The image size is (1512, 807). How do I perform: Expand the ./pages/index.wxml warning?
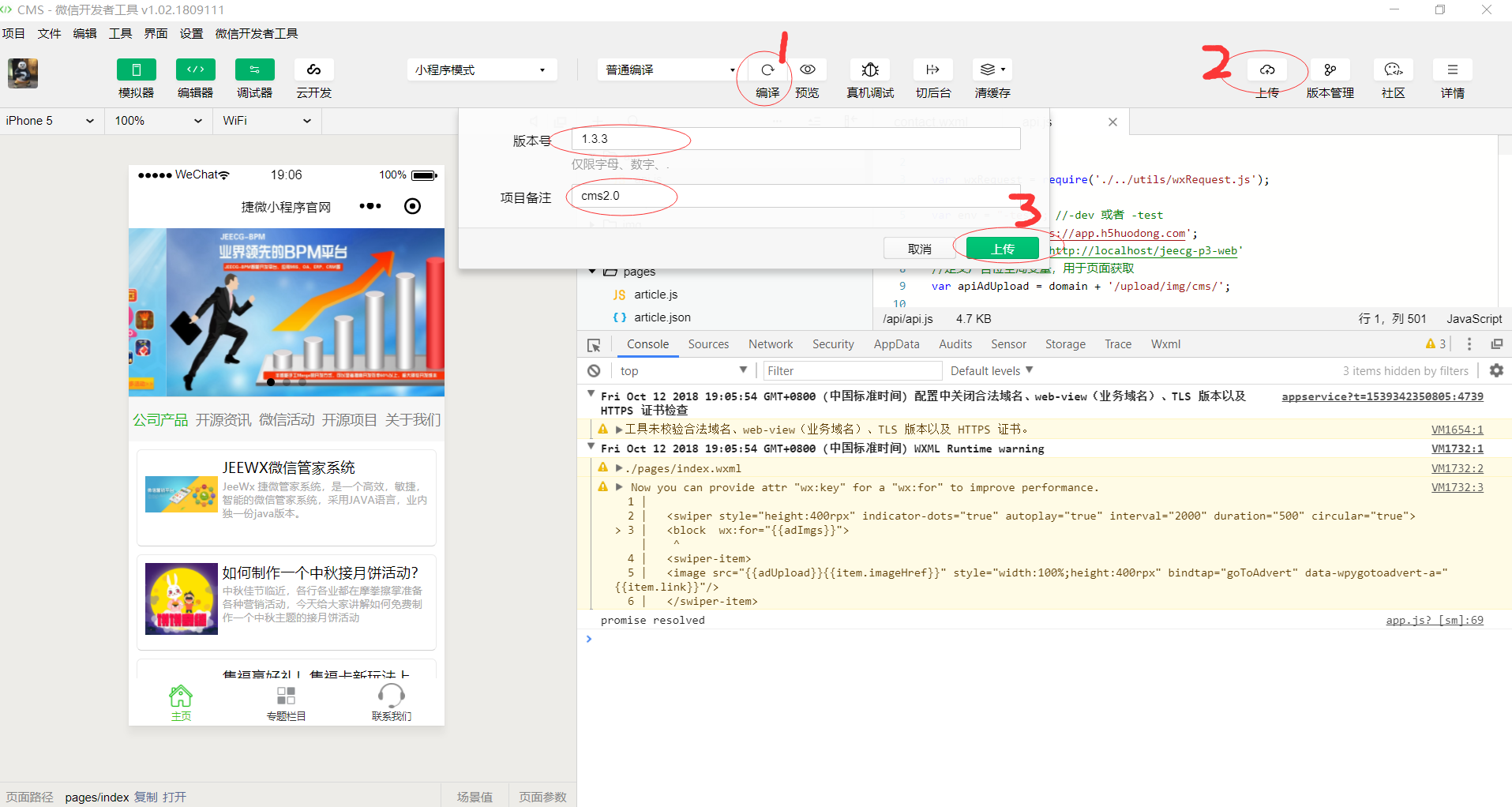[x=619, y=468]
